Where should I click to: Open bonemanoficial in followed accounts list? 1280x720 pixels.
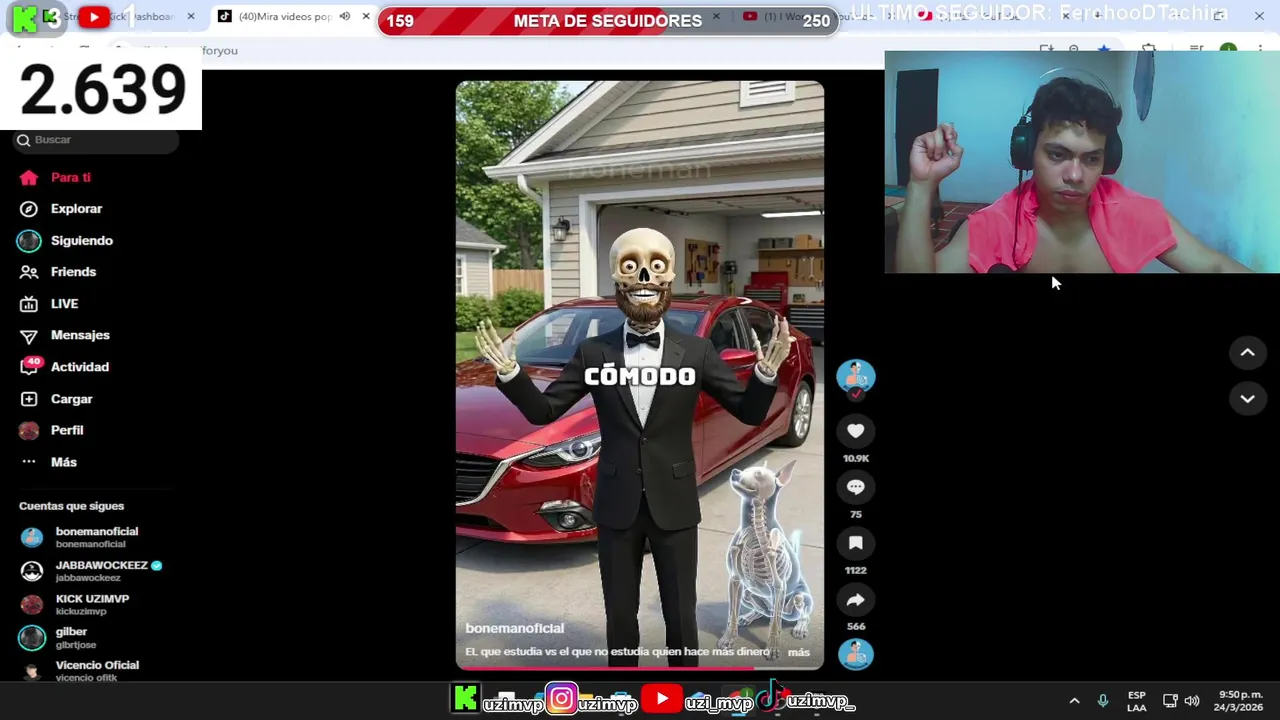click(95, 537)
